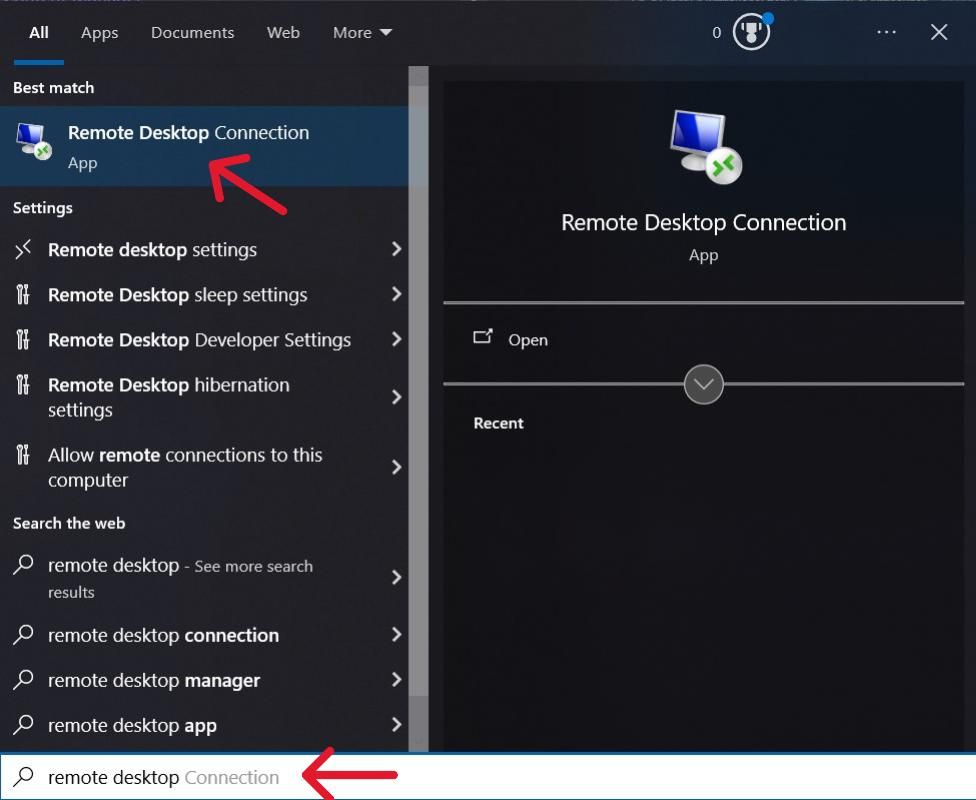Click the rewards trophy badge icon
Screen dimensions: 976x800
coord(751,32)
